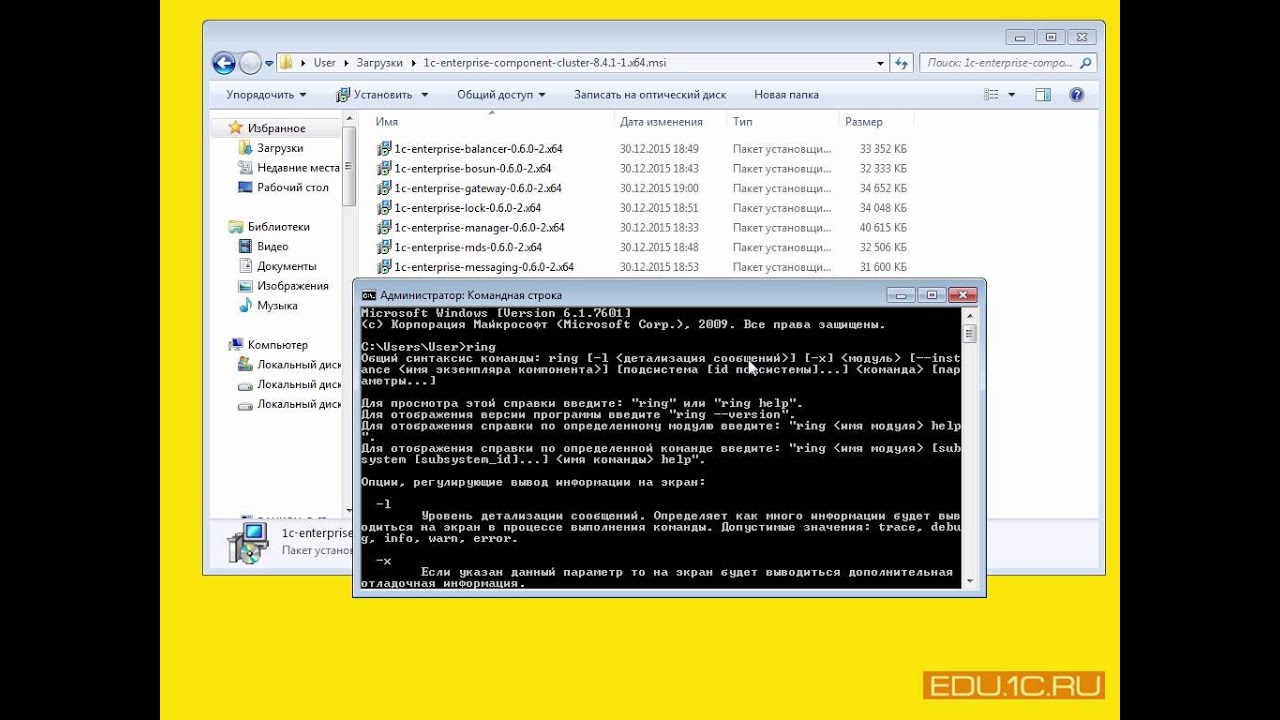Select Загрузки in the address breadcrumb
The height and width of the screenshot is (720, 1280).
(x=379, y=62)
